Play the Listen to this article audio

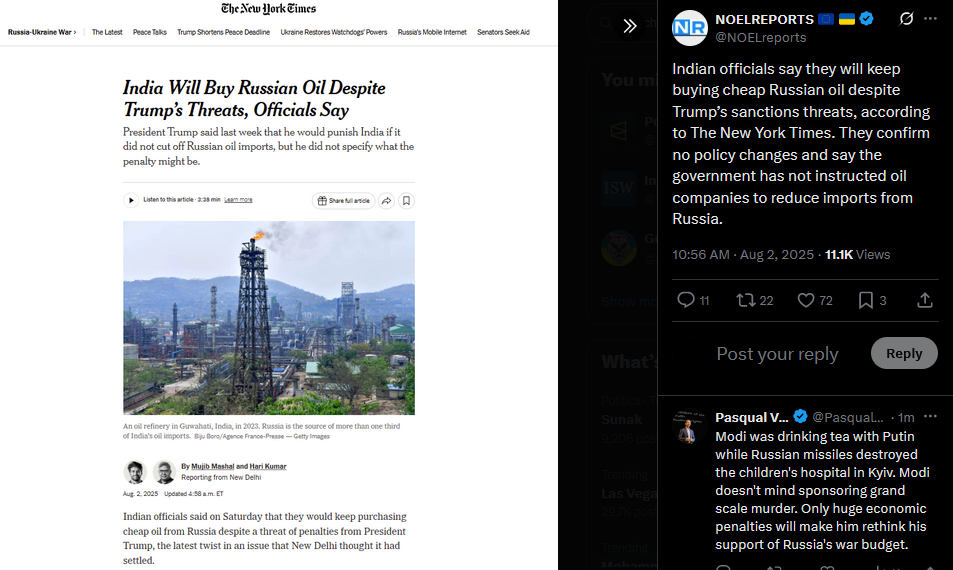[131, 200]
